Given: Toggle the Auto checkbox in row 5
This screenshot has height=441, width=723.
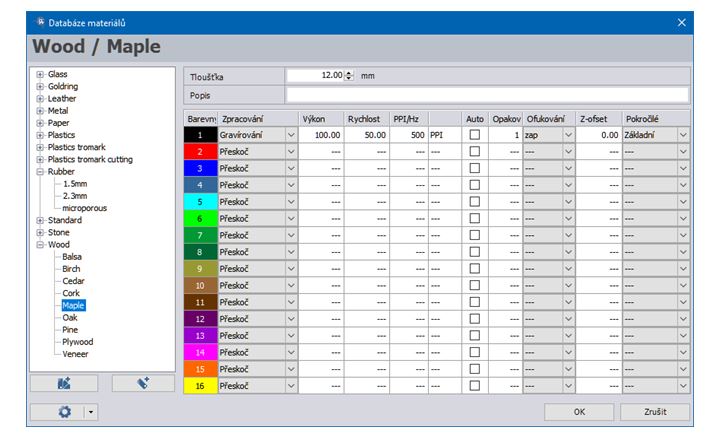Looking at the screenshot, I should click(475, 201).
